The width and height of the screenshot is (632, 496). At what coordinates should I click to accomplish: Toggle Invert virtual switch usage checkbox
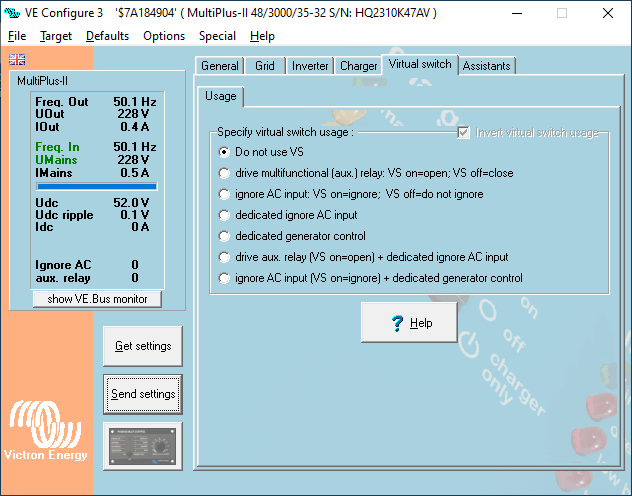click(464, 132)
